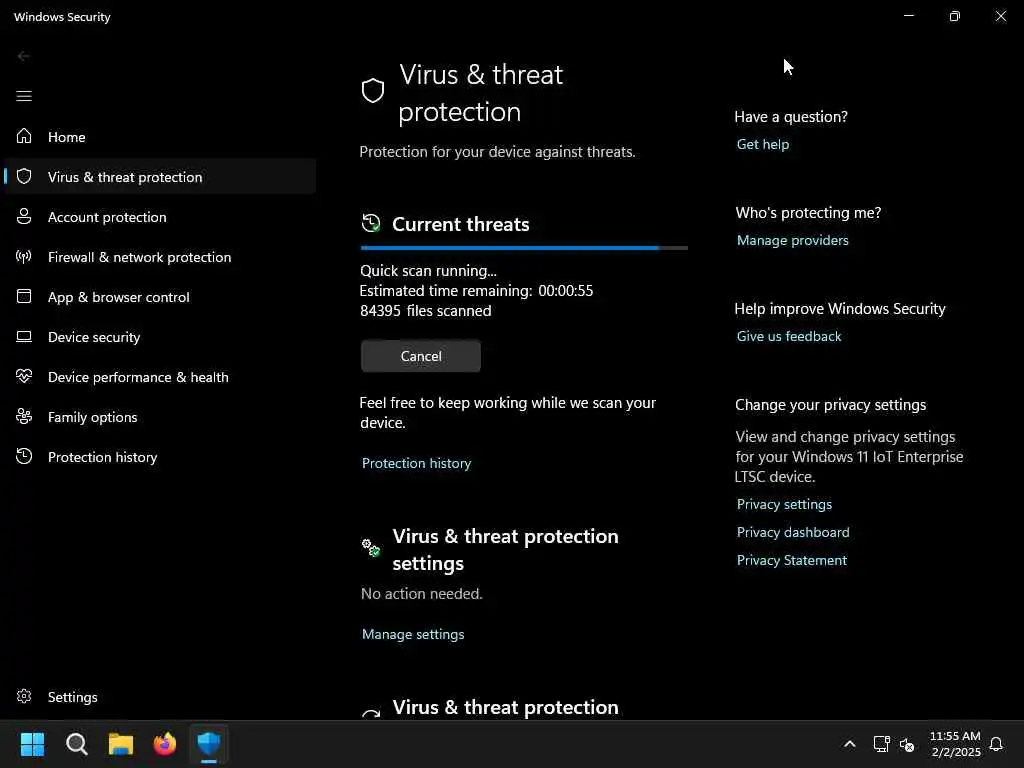This screenshot has width=1024, height=768.
Task: Minimize the Windows Security window
Action: (908, 16)
